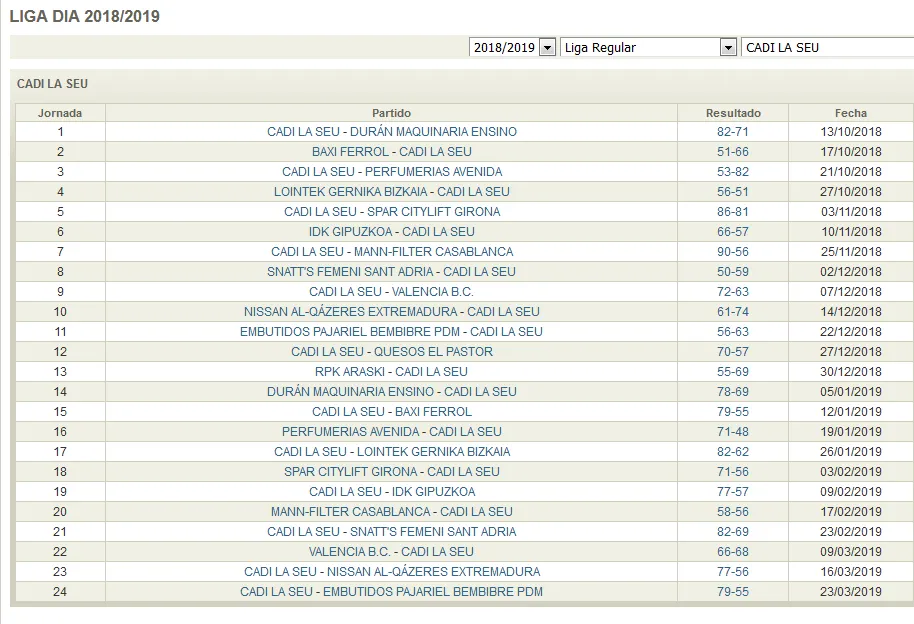Screen dimensions: 914x624
Task: Open match CADI LA SEU - LOINTEK GERNIKA BIZKAIA
Action: tap(392, 451)
